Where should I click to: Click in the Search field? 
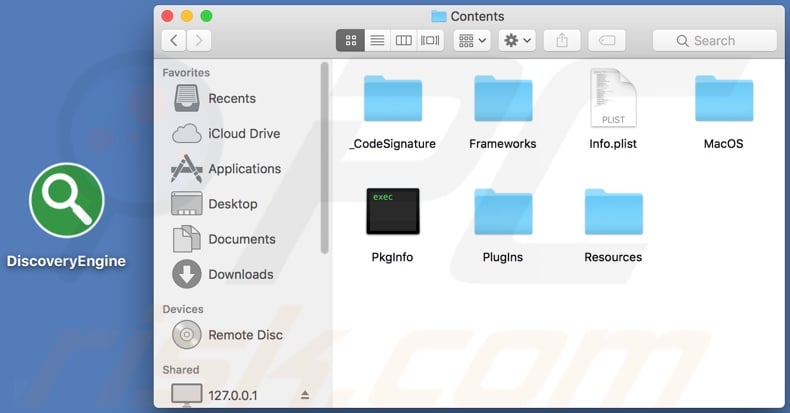pyautogui.click(x=714, y=41)
